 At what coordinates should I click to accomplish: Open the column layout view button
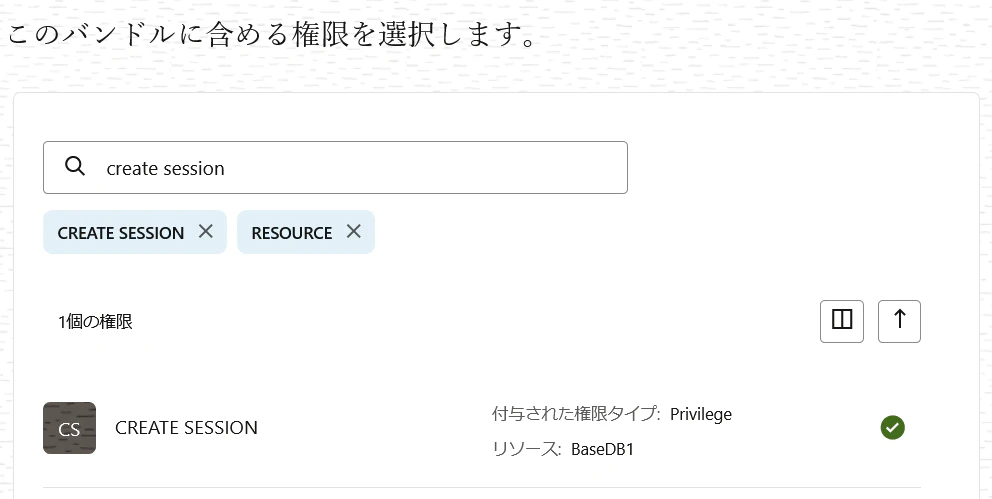point(841,321)
